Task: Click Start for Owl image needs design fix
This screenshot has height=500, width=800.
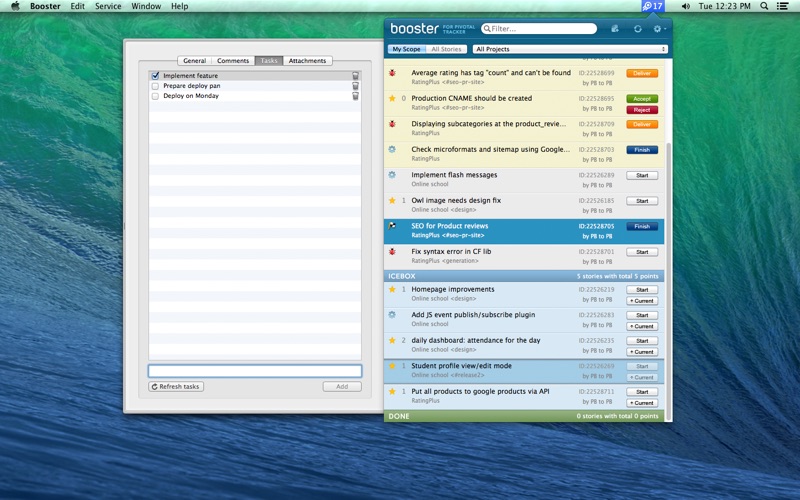Action: point(642,201)
